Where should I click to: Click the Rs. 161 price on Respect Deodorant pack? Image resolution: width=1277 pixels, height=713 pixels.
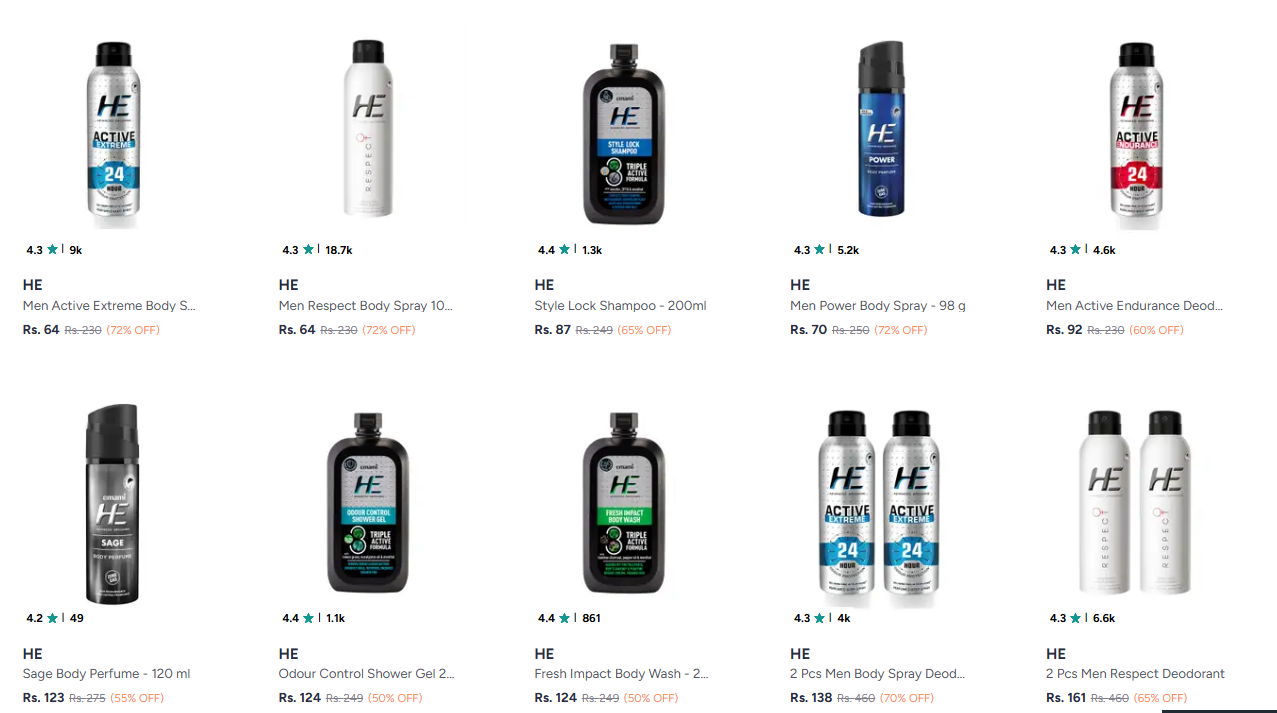[1066, 698]
